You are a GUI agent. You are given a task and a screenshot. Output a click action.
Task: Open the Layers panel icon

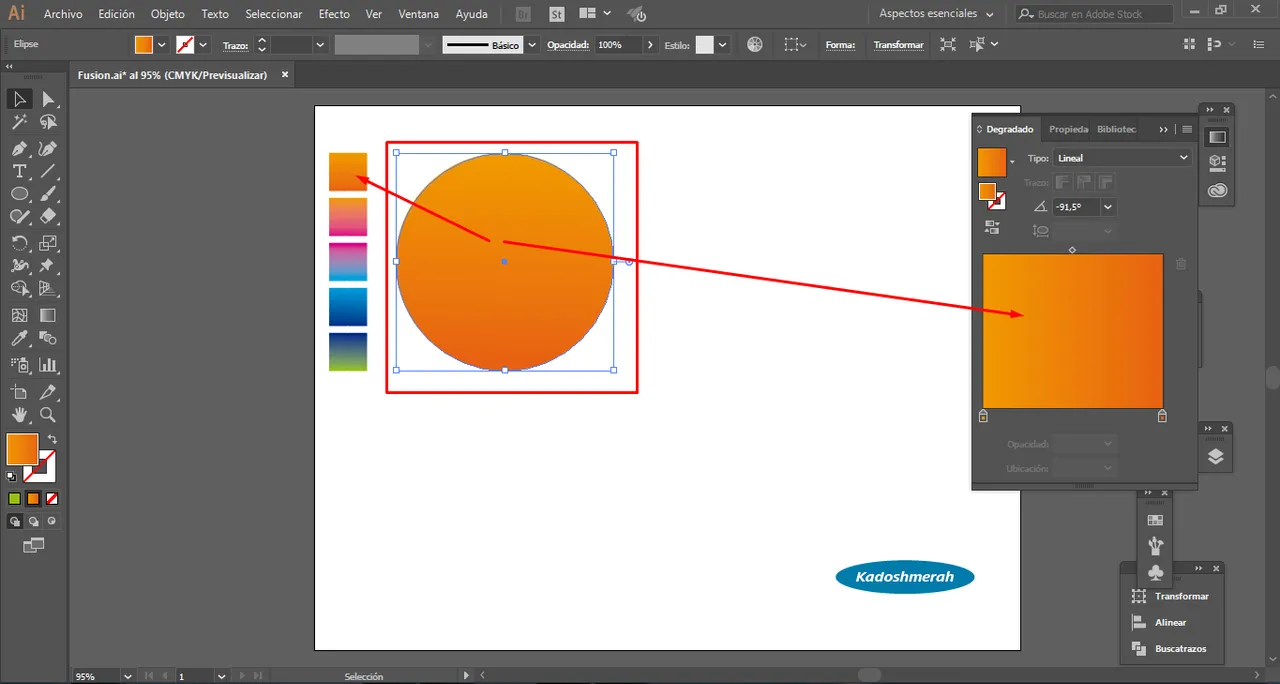[x=1215, y=457]
